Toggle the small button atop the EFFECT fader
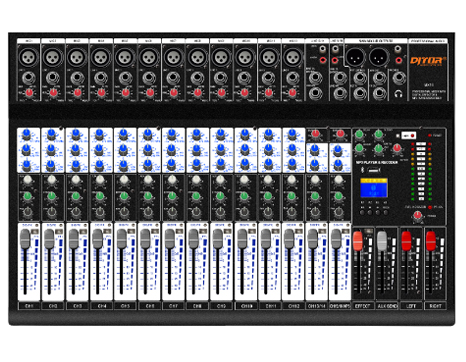This screenshot has height=362, width=466. pos(368,231)
